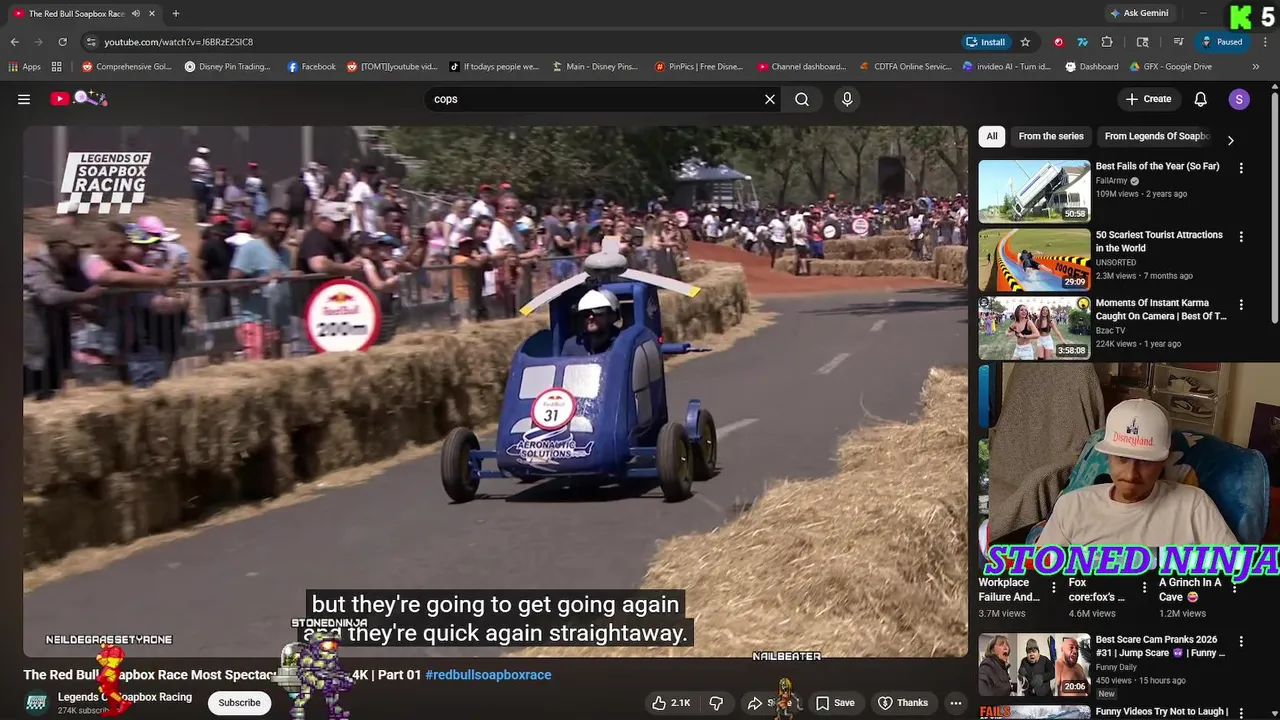Screen dimensions: 1280x720
Task: Open Moments Of Instant Karma thumbnail
Action: tap(1034, 327)
